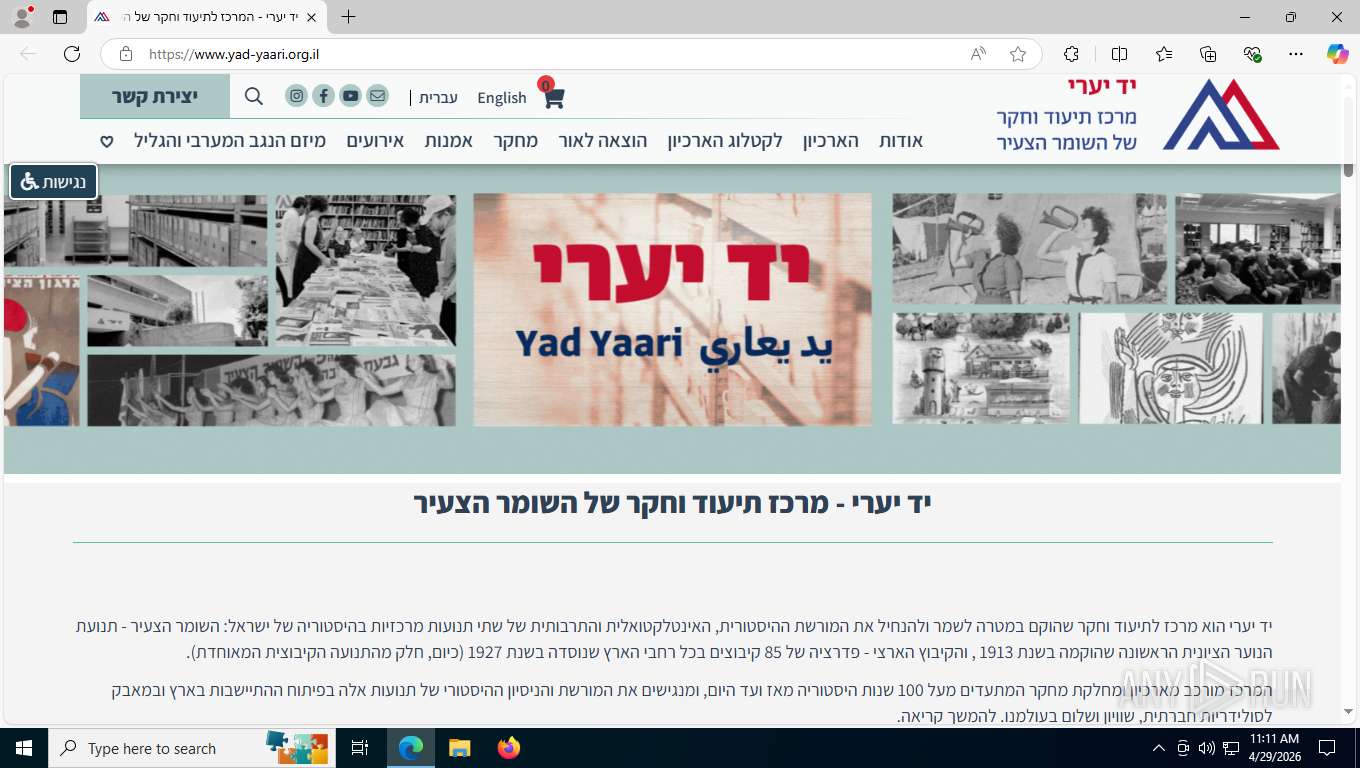Image resolution: width=1360 pixels, height=768 pixels.
Task: Refresh the page in Edge
Action: (x=72, y=54)
